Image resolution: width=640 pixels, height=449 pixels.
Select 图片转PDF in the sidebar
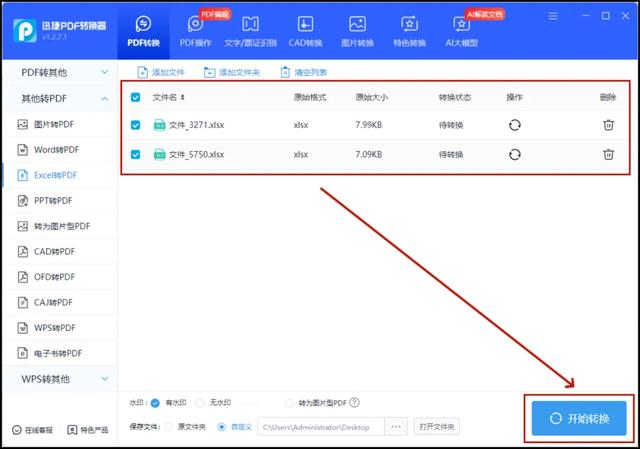pos(60,124)
